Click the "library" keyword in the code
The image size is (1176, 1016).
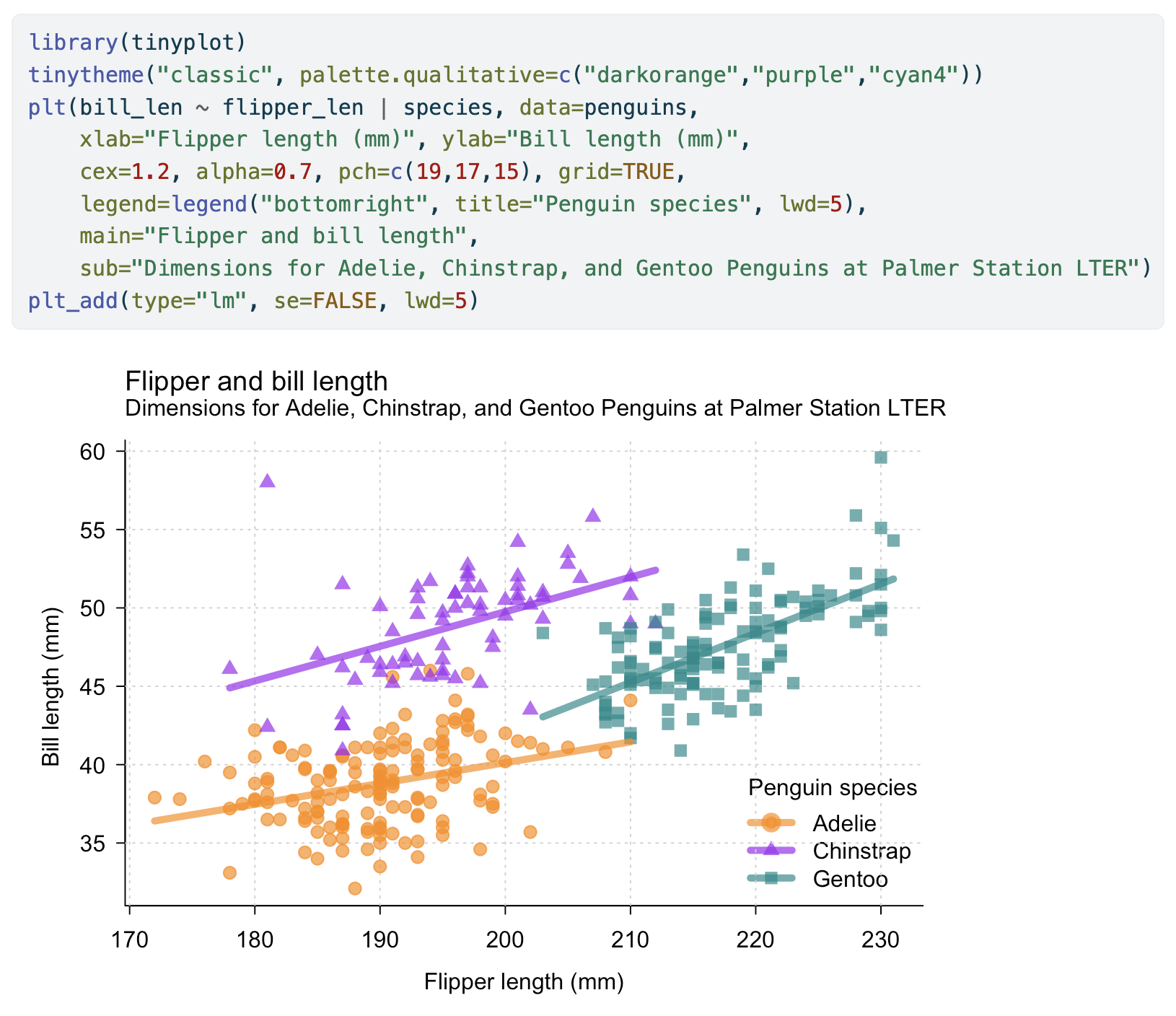click(x=73, y=43)
